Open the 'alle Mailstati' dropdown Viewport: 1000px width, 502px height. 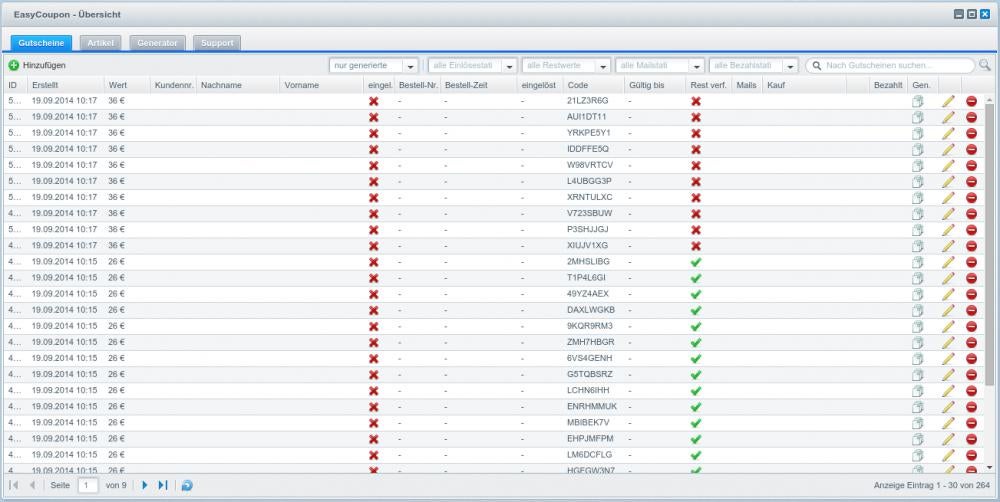(660, 66)
